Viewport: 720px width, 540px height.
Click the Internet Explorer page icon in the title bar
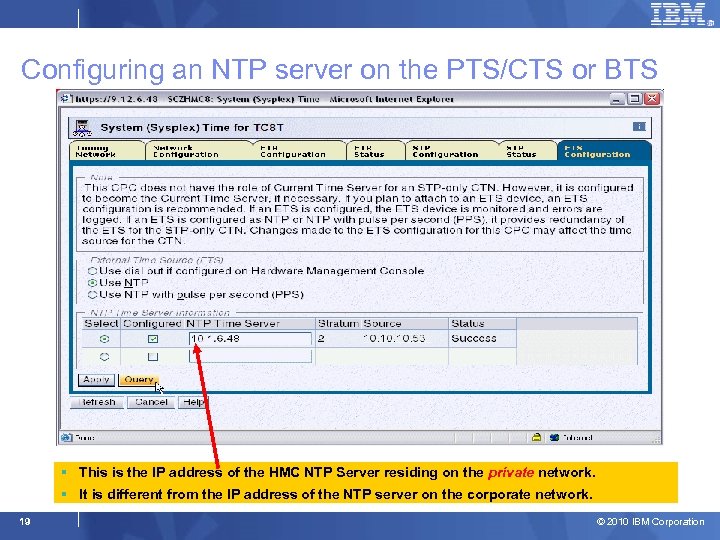click(67, 98)
